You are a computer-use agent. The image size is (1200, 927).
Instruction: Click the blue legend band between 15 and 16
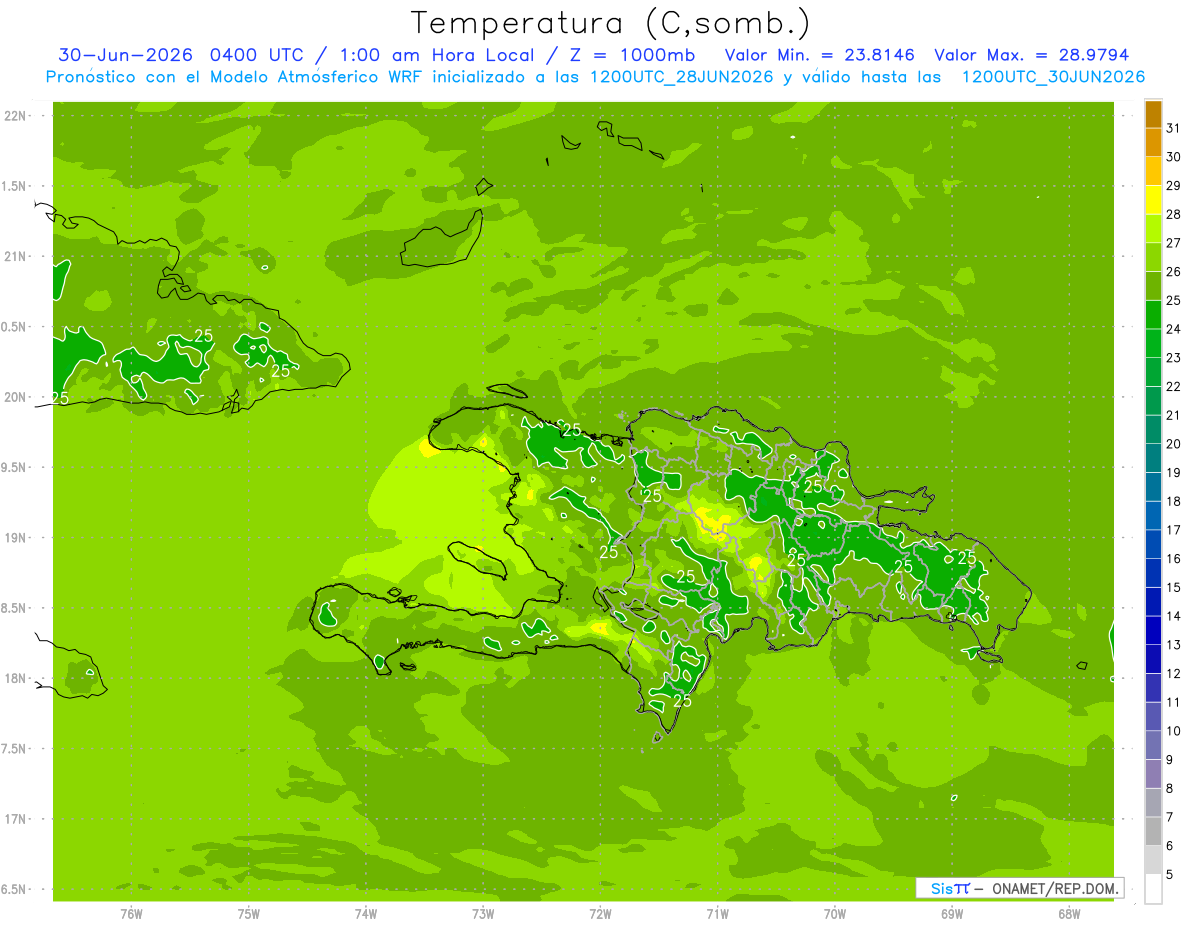pos(1153,573)
